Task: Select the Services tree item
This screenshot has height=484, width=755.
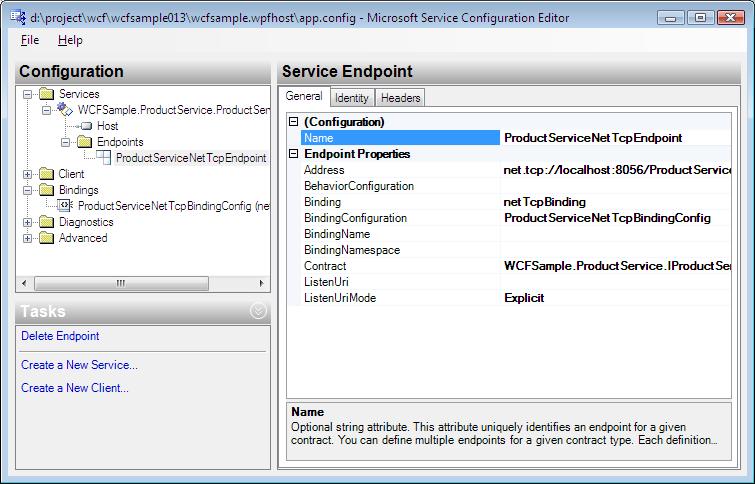Action: coord(79,94)
